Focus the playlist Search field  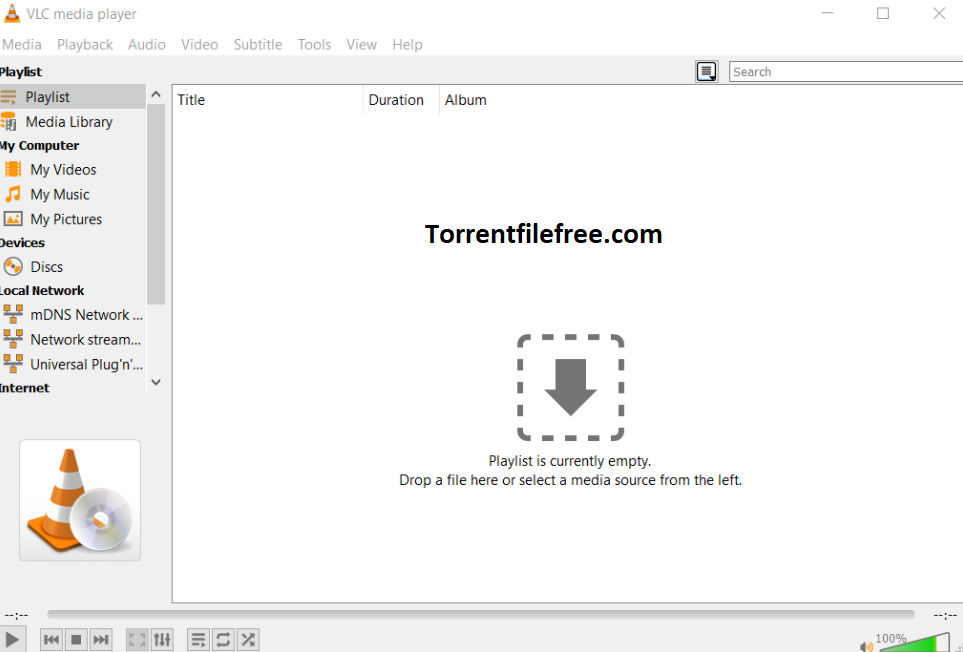(846, 72)
